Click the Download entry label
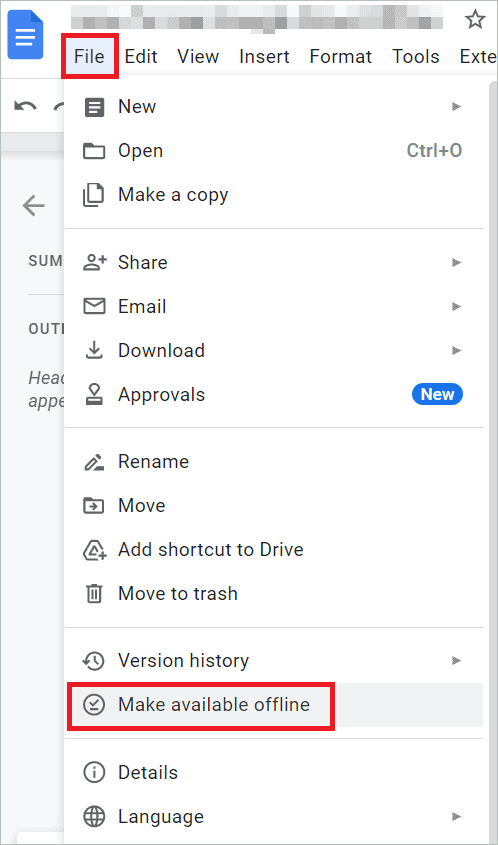This screenshot has width=498, height=845. click(161, 351)
